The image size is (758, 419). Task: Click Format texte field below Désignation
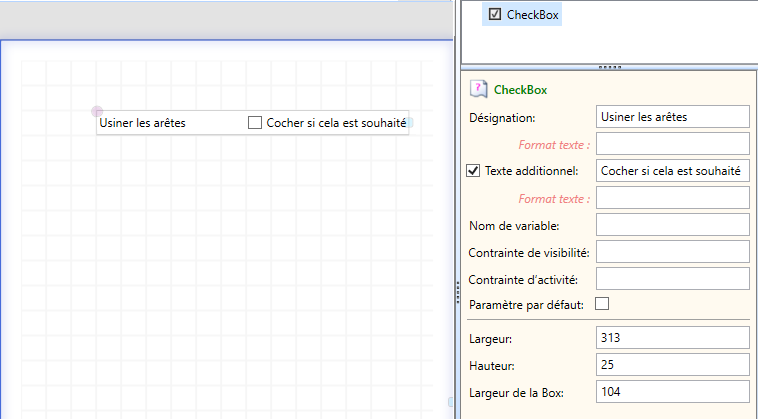[672, 144]
